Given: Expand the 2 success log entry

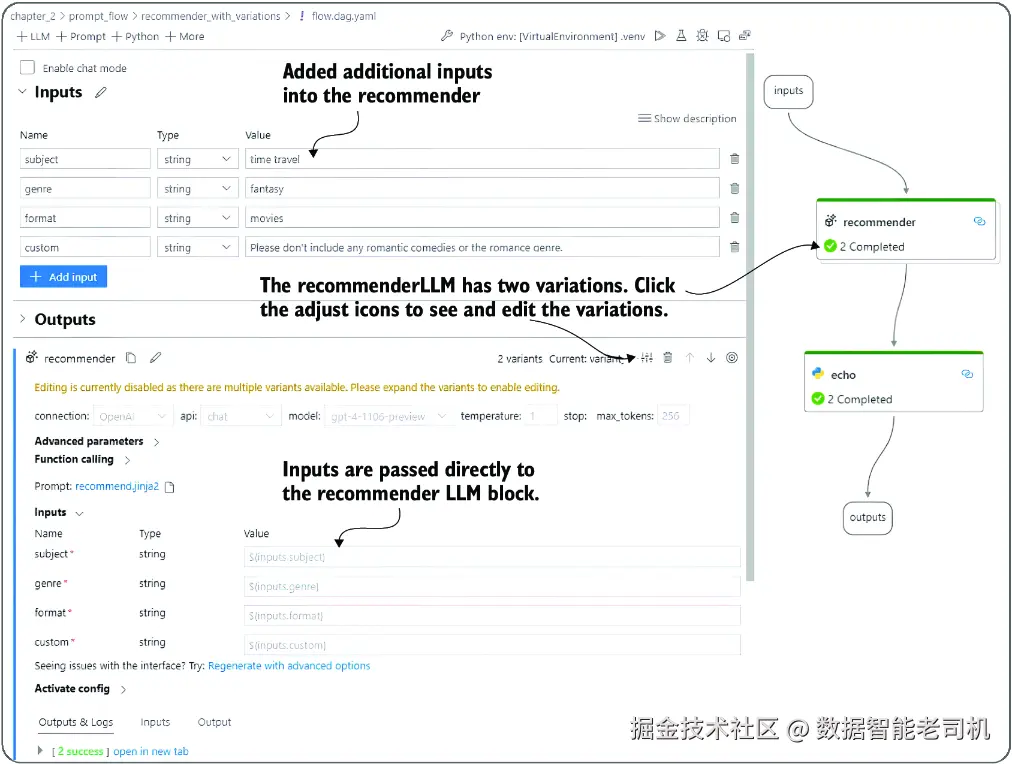Looking at the screenshot, I should pos(40,750).
